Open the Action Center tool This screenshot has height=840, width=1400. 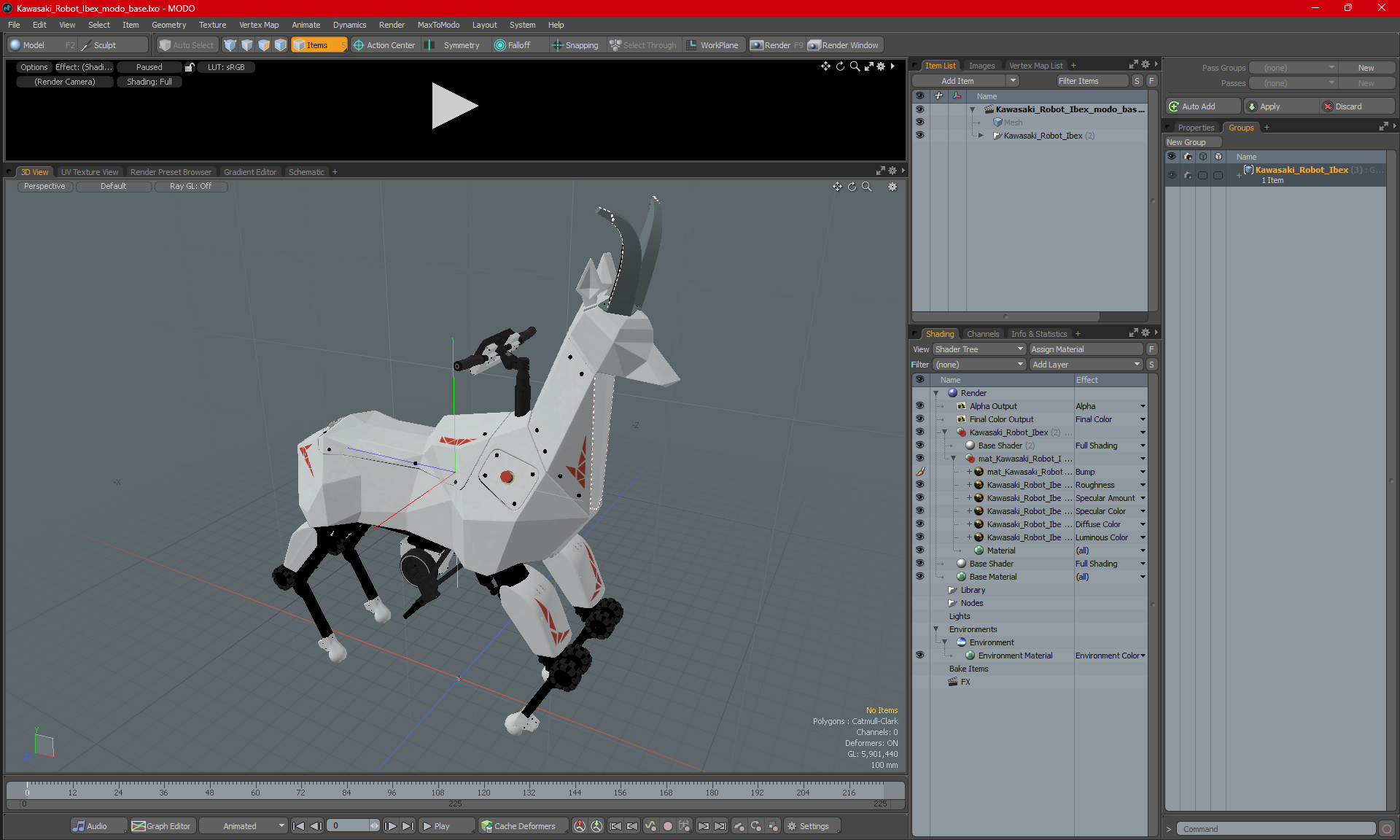[384, 45]
